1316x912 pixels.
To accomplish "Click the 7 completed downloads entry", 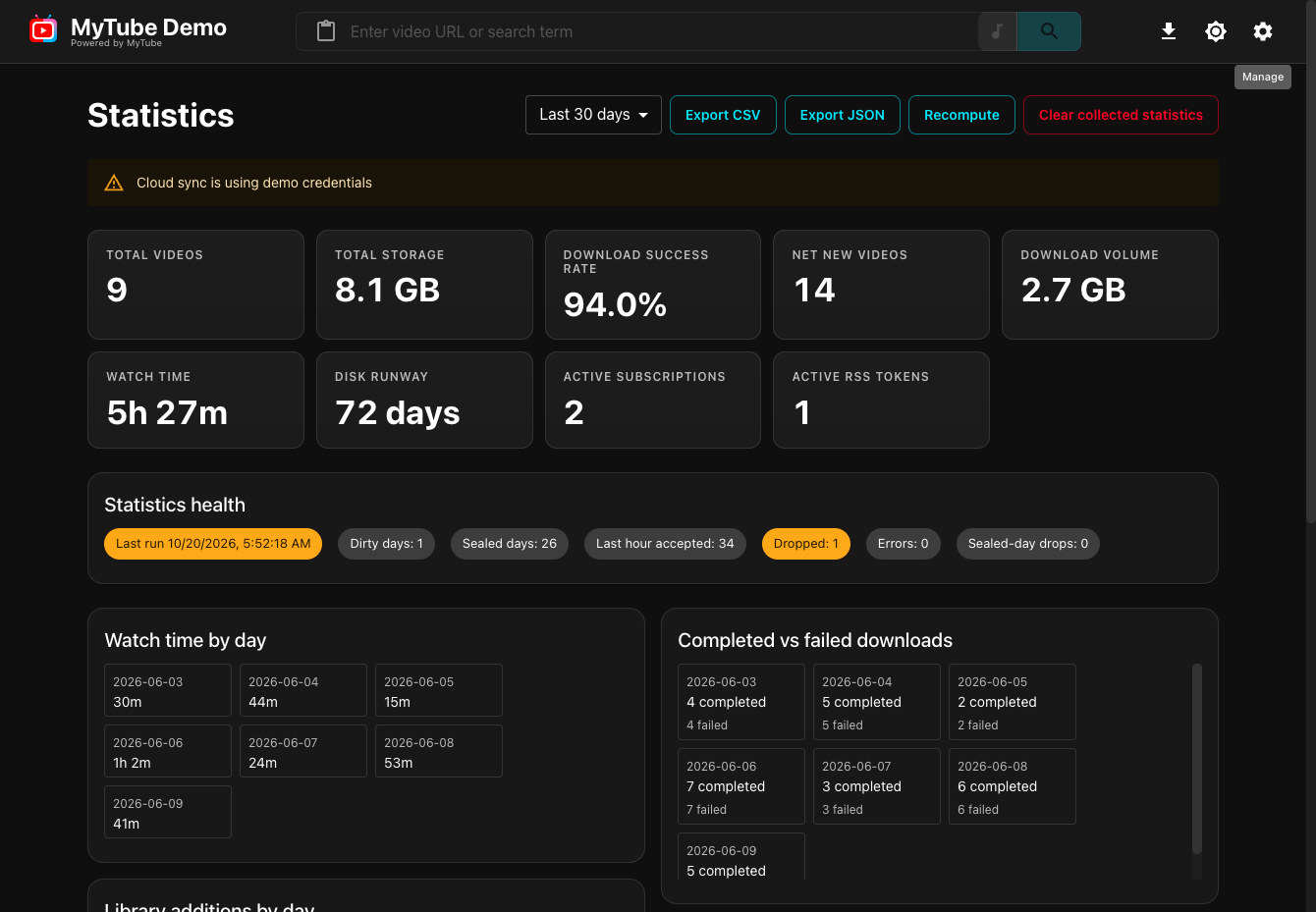I will (741, 786).
